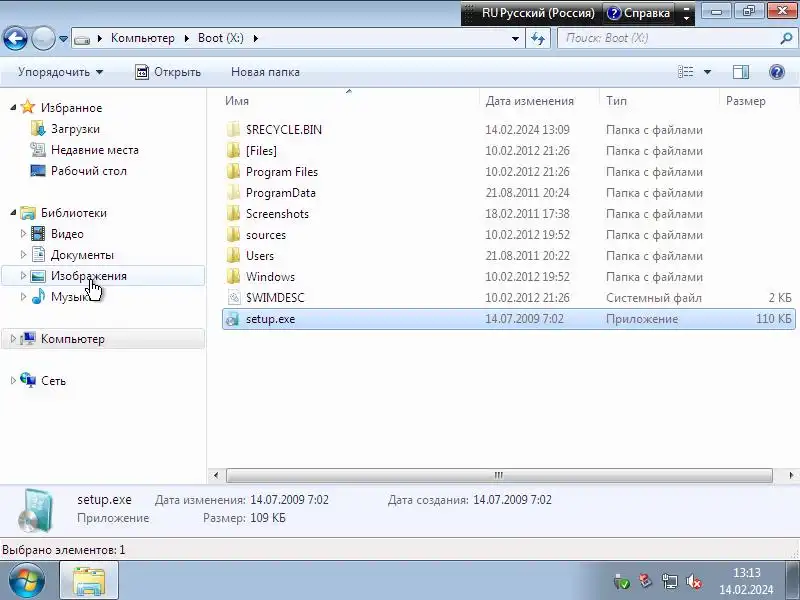
Task: Select Компьютер in the address breadcrumb
Action: (143, 38)
